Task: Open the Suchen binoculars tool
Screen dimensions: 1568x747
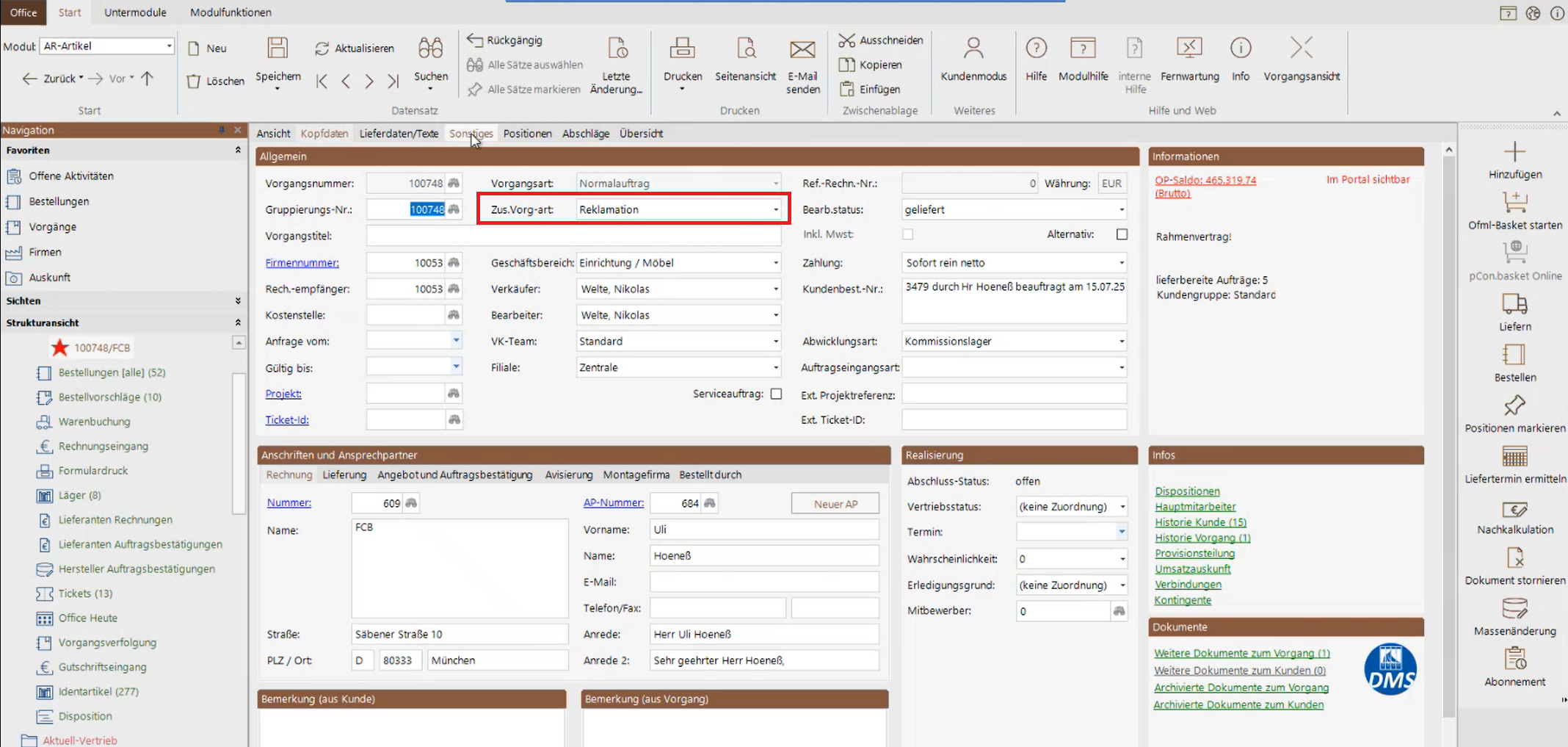Action: point(430,48)
